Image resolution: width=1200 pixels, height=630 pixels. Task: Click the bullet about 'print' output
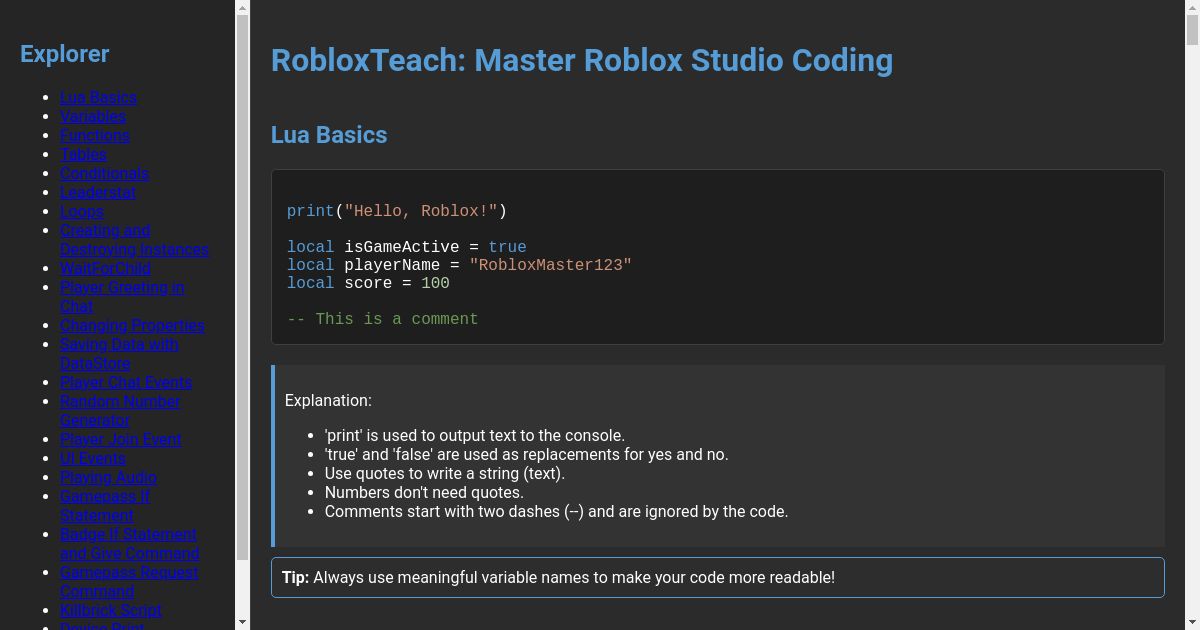pos(475,435)
